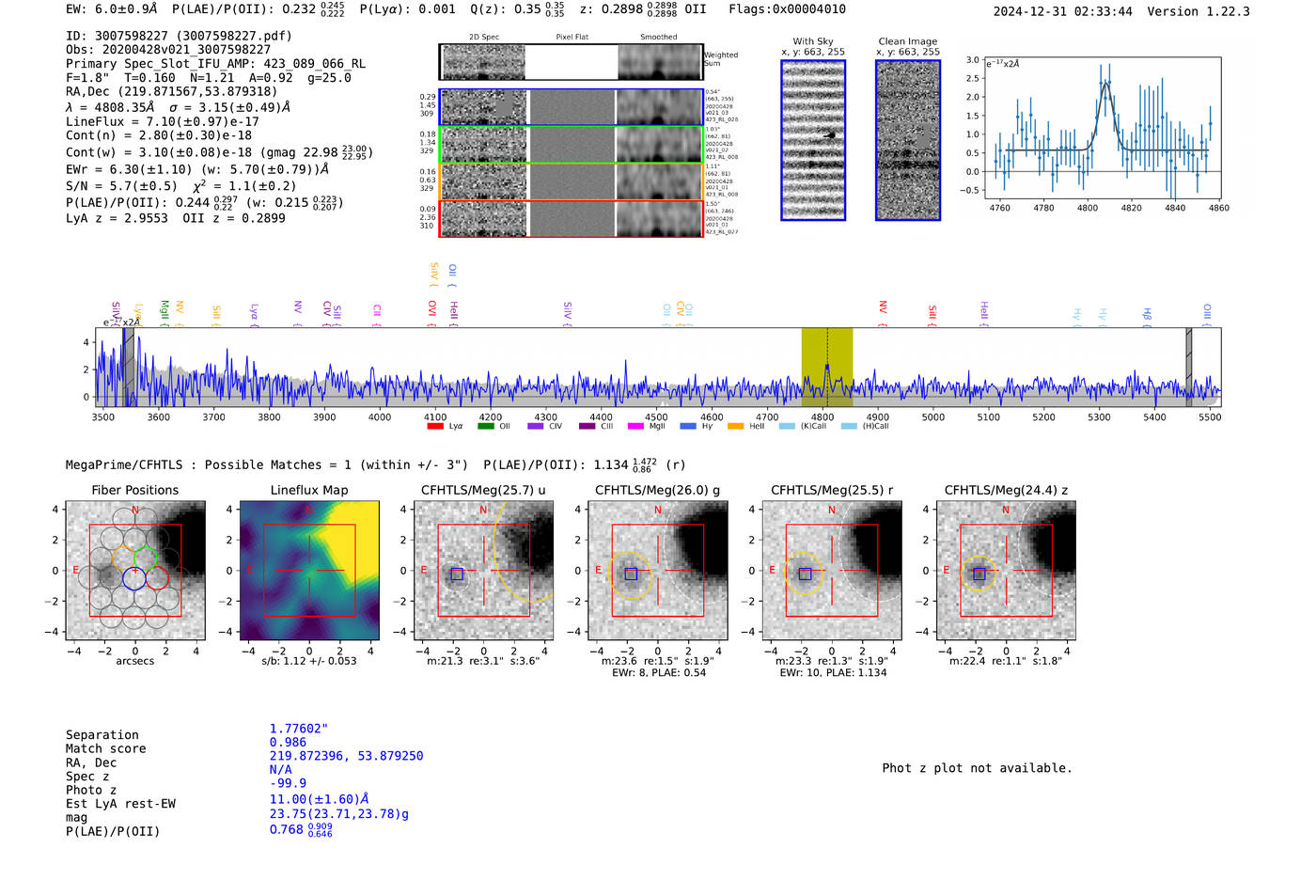
Task: Click the Gaussian line-fit plot near 4808Å
Action: [1103, 128]
